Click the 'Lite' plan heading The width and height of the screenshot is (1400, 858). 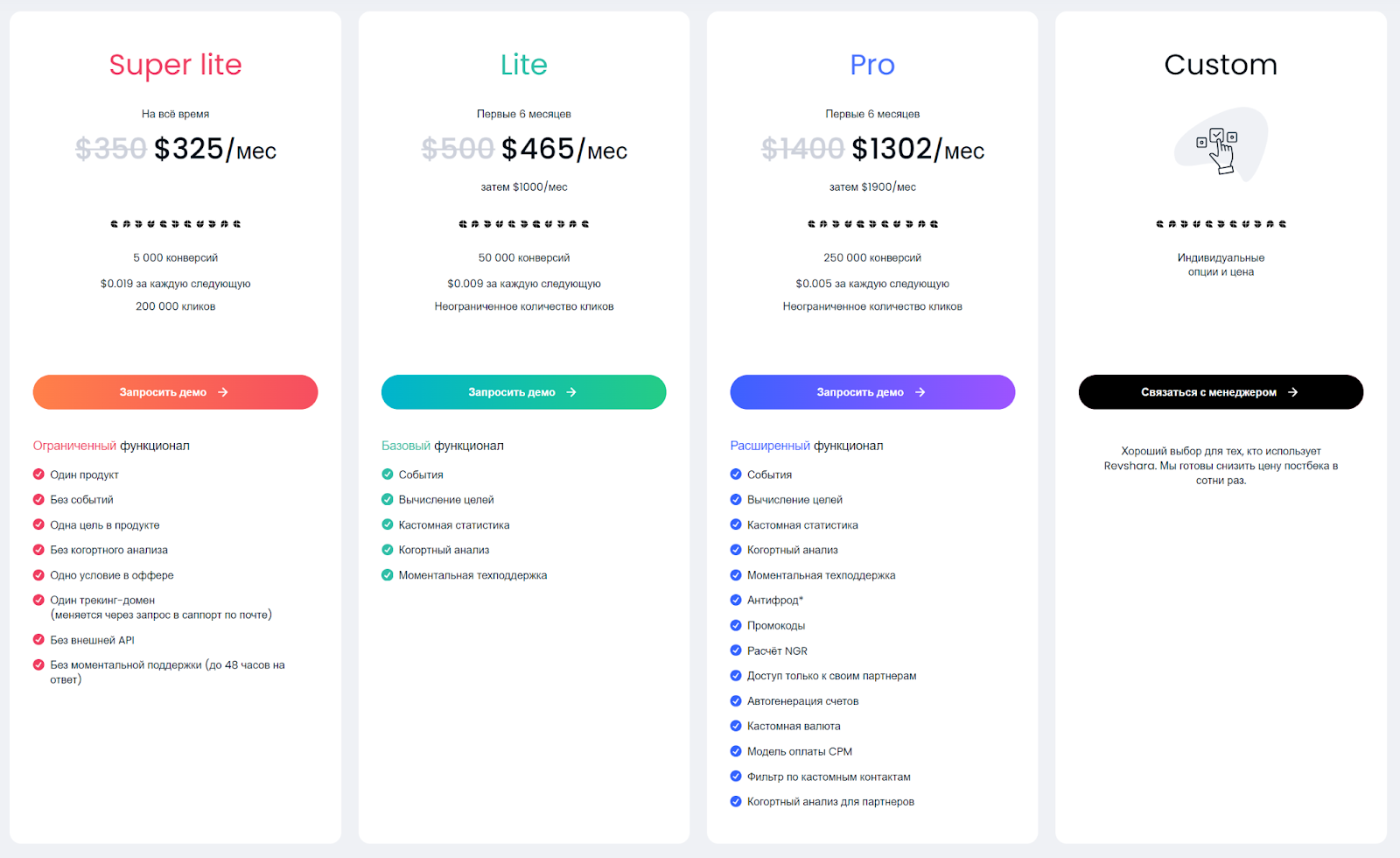[x=524, y=65]
